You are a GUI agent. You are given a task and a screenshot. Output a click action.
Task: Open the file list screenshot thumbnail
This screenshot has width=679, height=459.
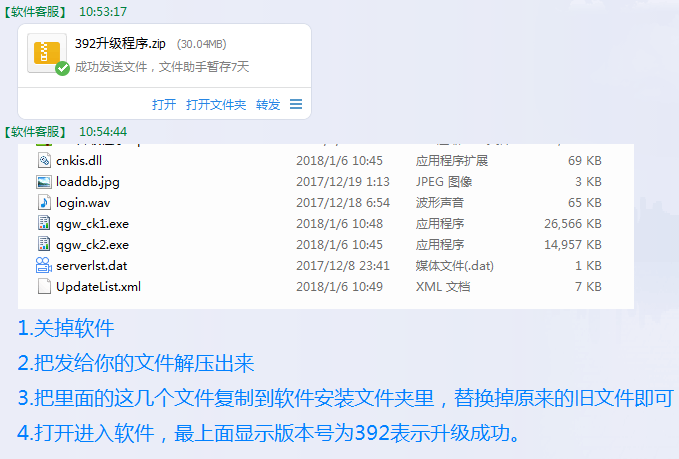325,225
